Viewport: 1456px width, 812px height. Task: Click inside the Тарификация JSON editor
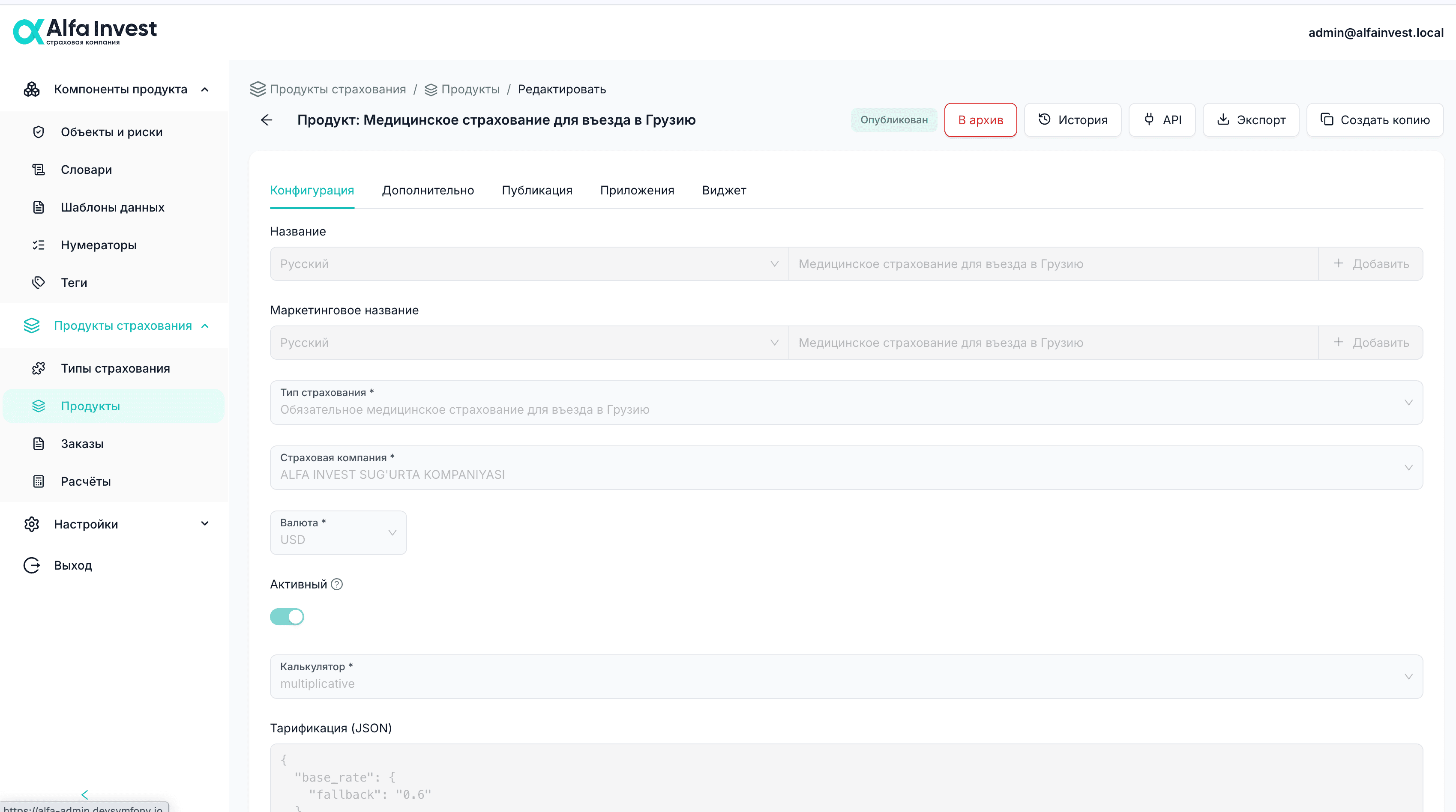click(x=846, y=778)
